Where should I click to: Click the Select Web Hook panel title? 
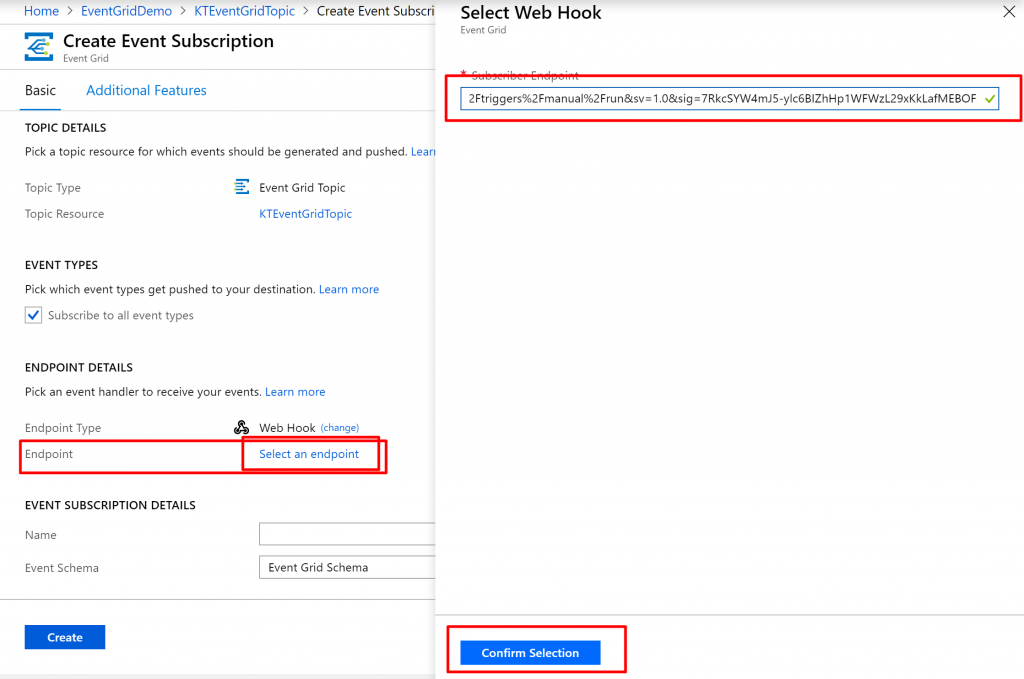(x=531, y=12)
